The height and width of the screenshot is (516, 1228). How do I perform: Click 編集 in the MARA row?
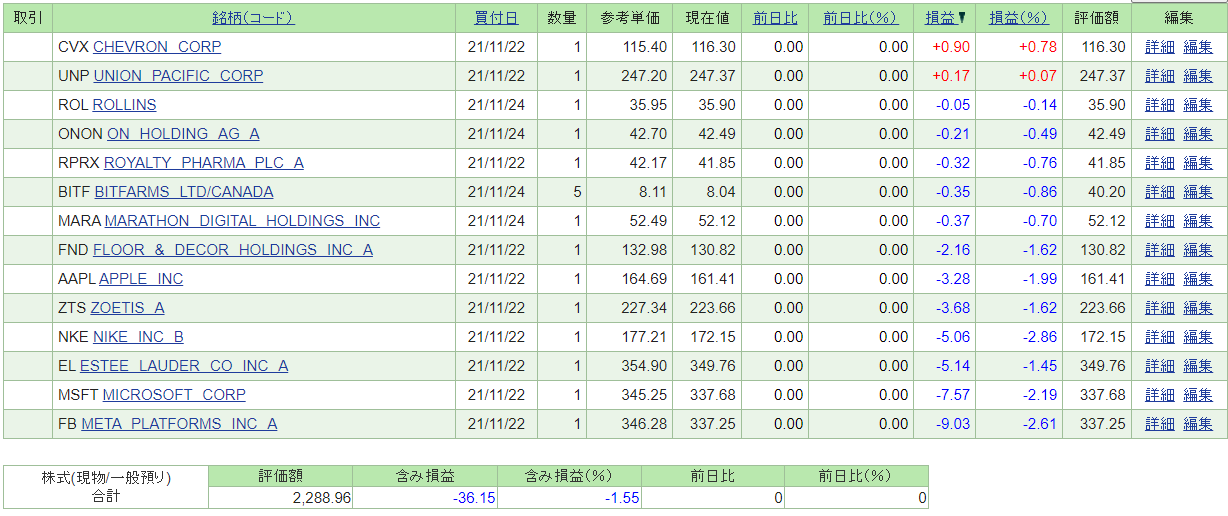tap(1198, 221)
